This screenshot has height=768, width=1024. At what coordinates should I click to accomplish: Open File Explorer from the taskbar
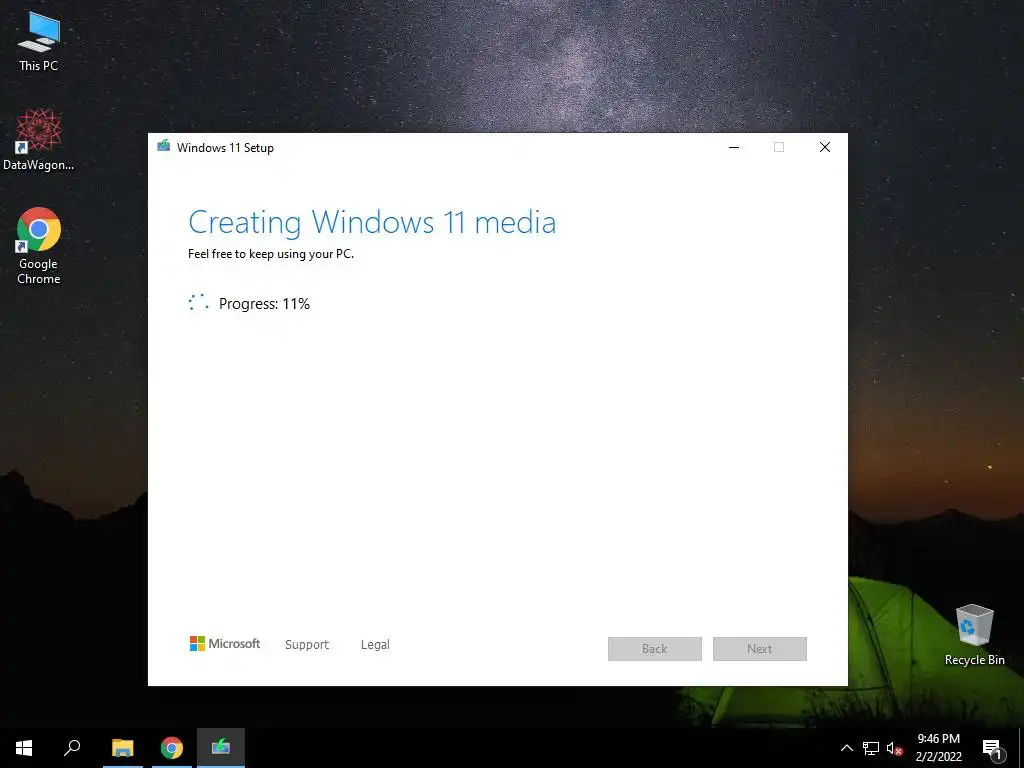tap(123, 748)
